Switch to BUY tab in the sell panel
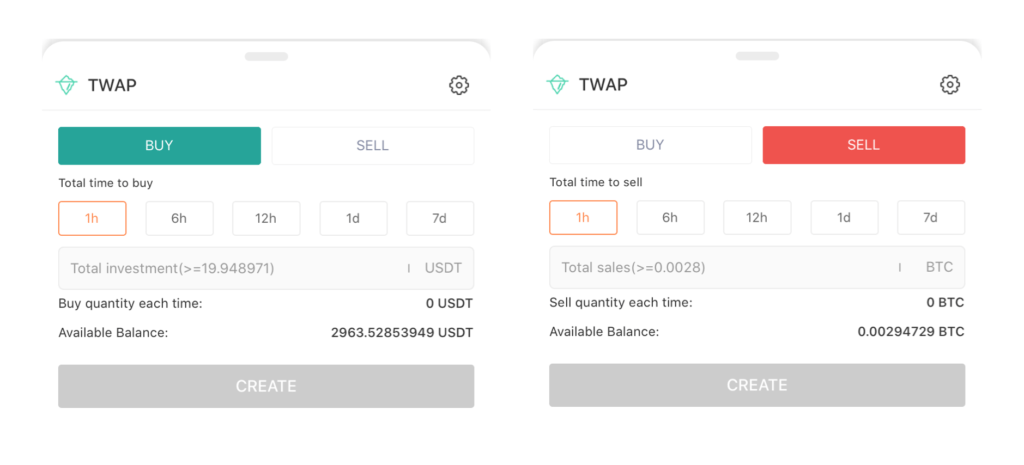 point(650,145)
